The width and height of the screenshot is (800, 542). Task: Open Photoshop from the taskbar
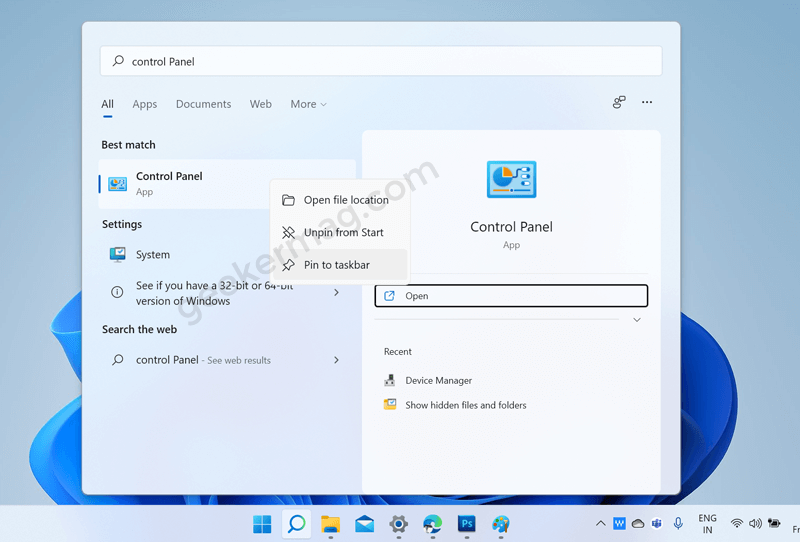[466, 524]
